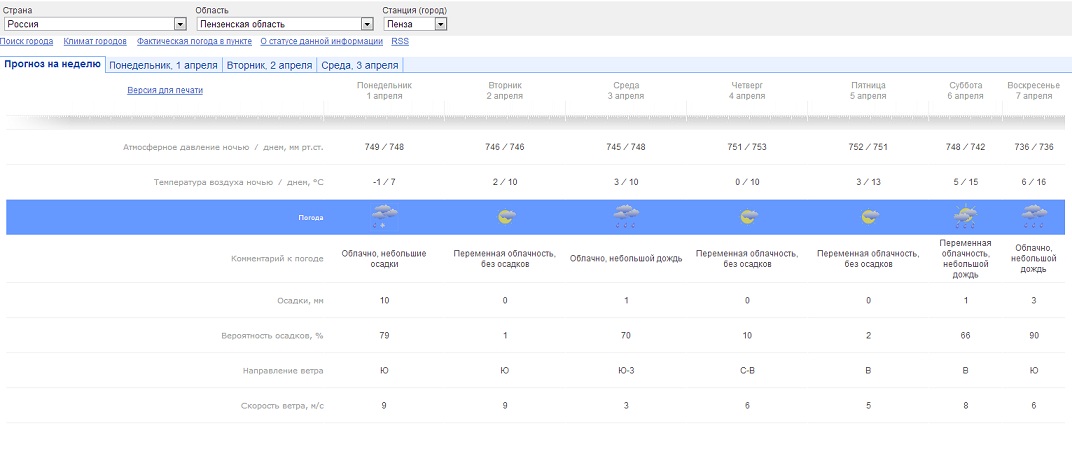
Task: Open Фактическая погода в пункте link
Action: point(193,42)
